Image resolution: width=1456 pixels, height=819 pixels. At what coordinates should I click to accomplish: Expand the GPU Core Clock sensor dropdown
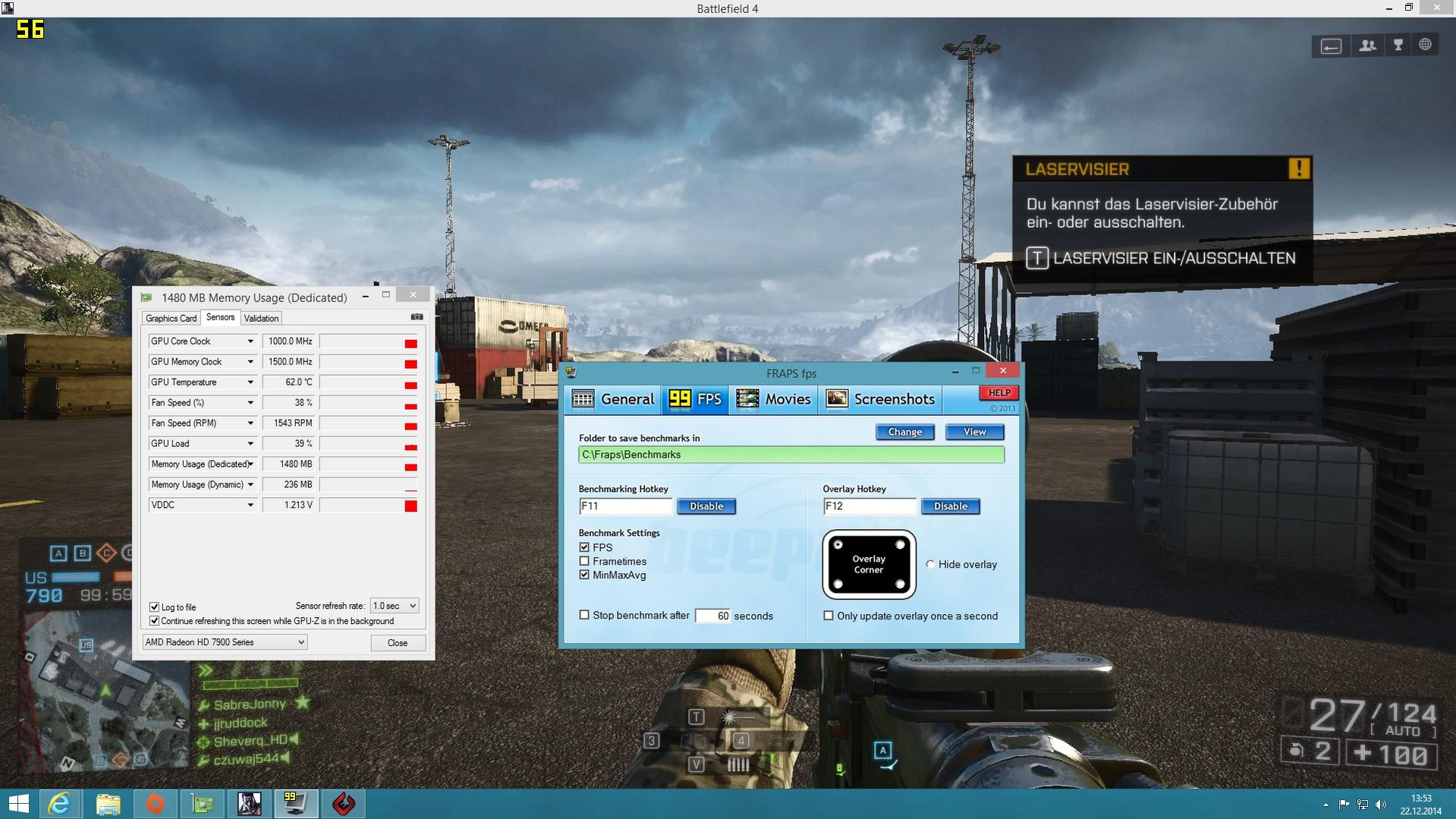point(250,342)
